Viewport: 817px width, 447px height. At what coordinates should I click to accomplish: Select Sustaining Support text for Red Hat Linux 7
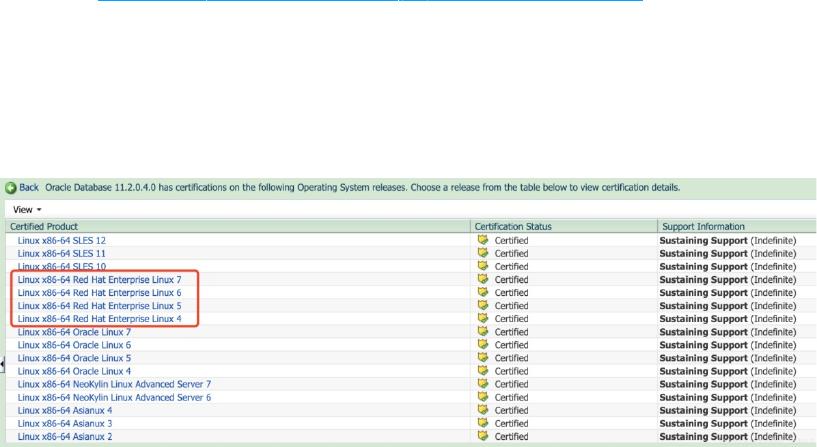pyautogui.click(x=703, y=280)
